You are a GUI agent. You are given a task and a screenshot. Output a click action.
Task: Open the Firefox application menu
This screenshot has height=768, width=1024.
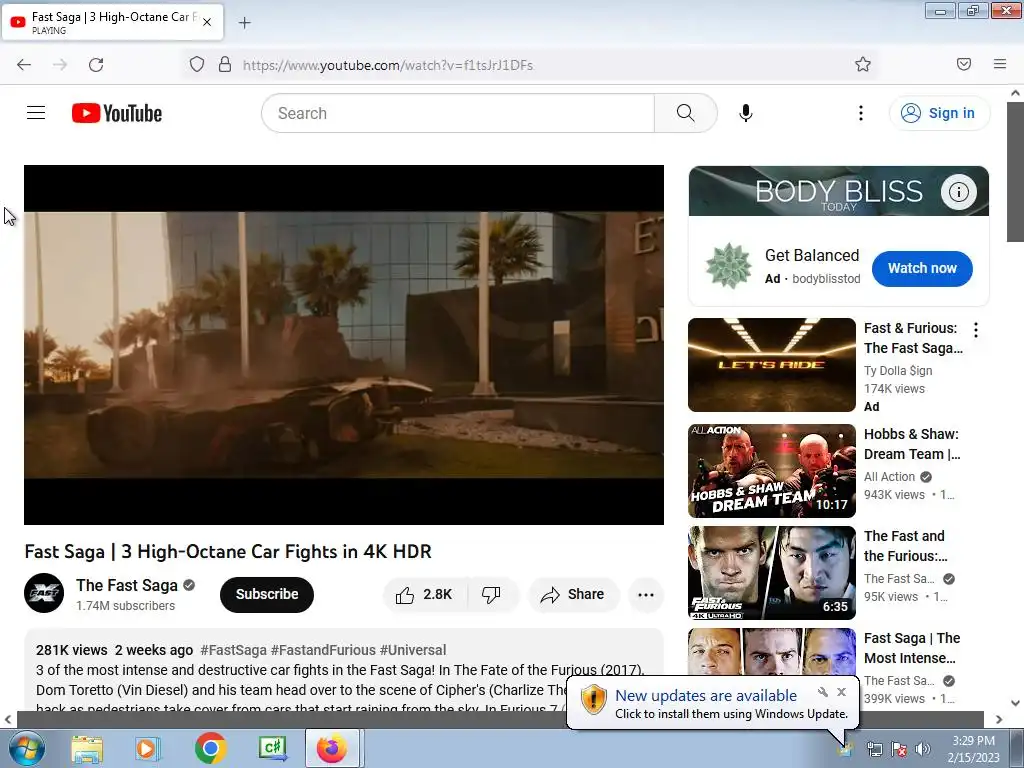(x=1000, y=64)
